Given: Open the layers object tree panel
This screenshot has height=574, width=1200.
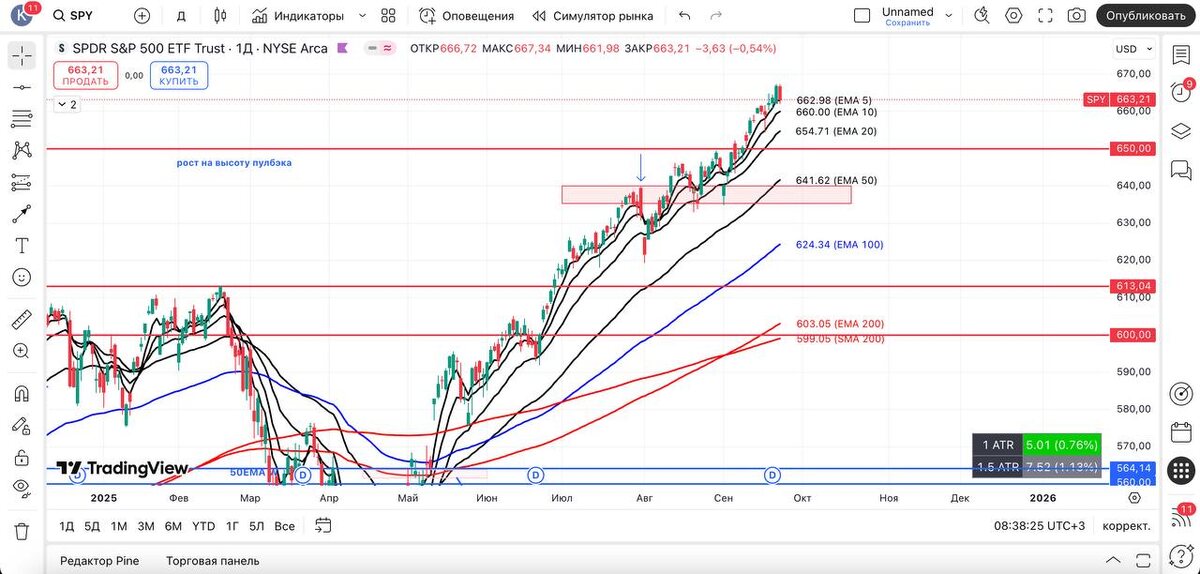Looking at the screenshot, I should [1182, 130].
